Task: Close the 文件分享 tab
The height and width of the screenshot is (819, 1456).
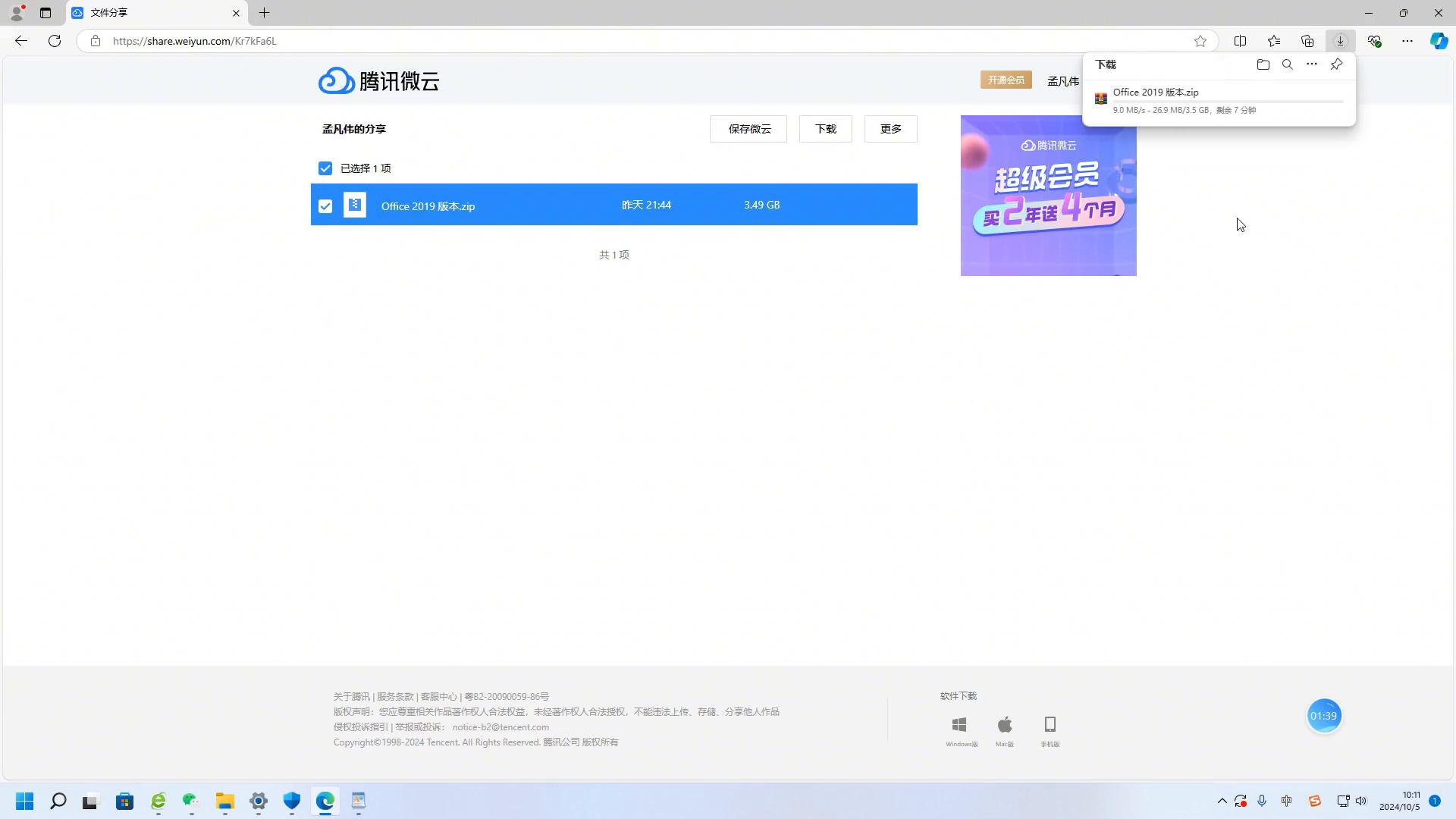Action: [x=236, y=13]
